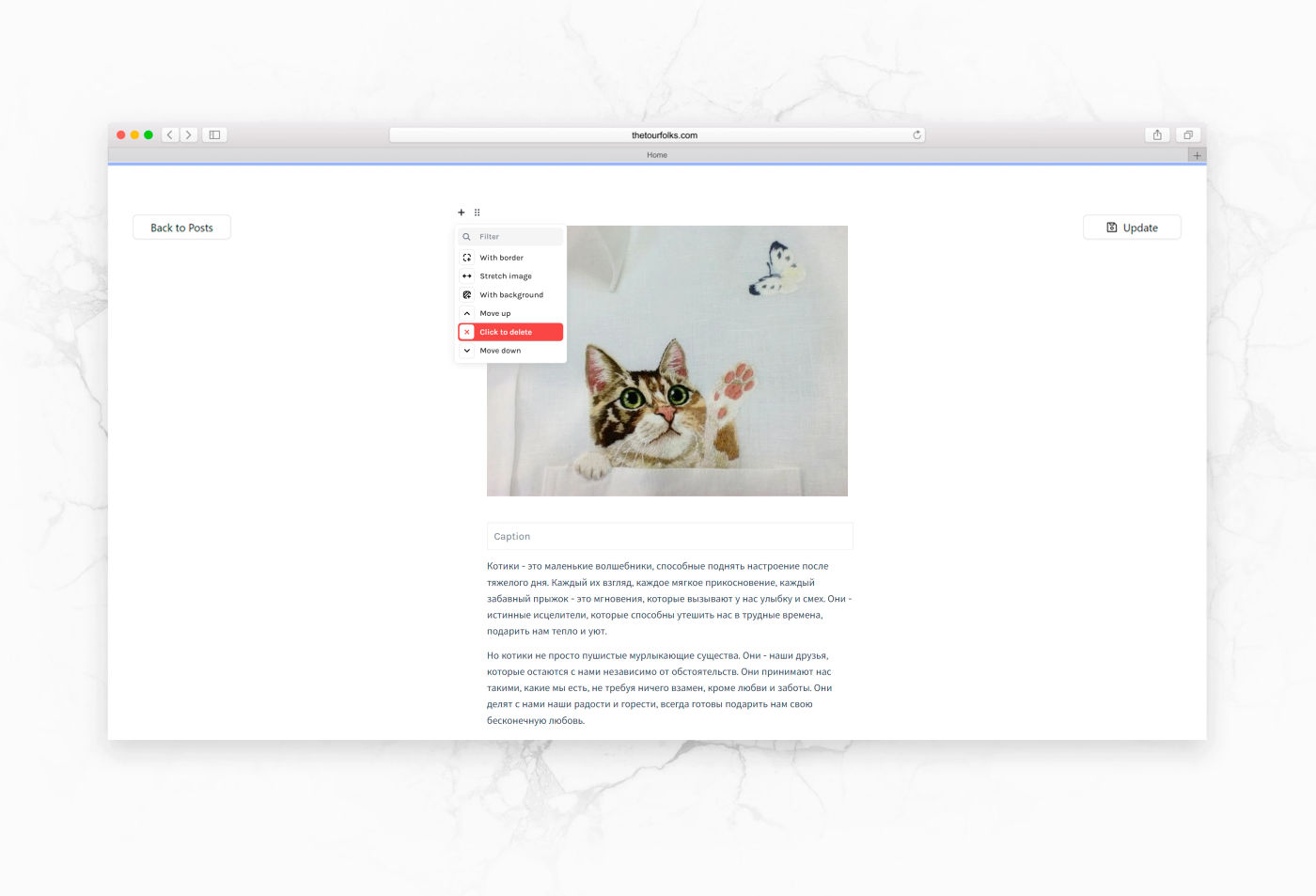Screen dimensions: 1316x896
Task: Click the Back to Posts button
Action: tap(181, 228)
